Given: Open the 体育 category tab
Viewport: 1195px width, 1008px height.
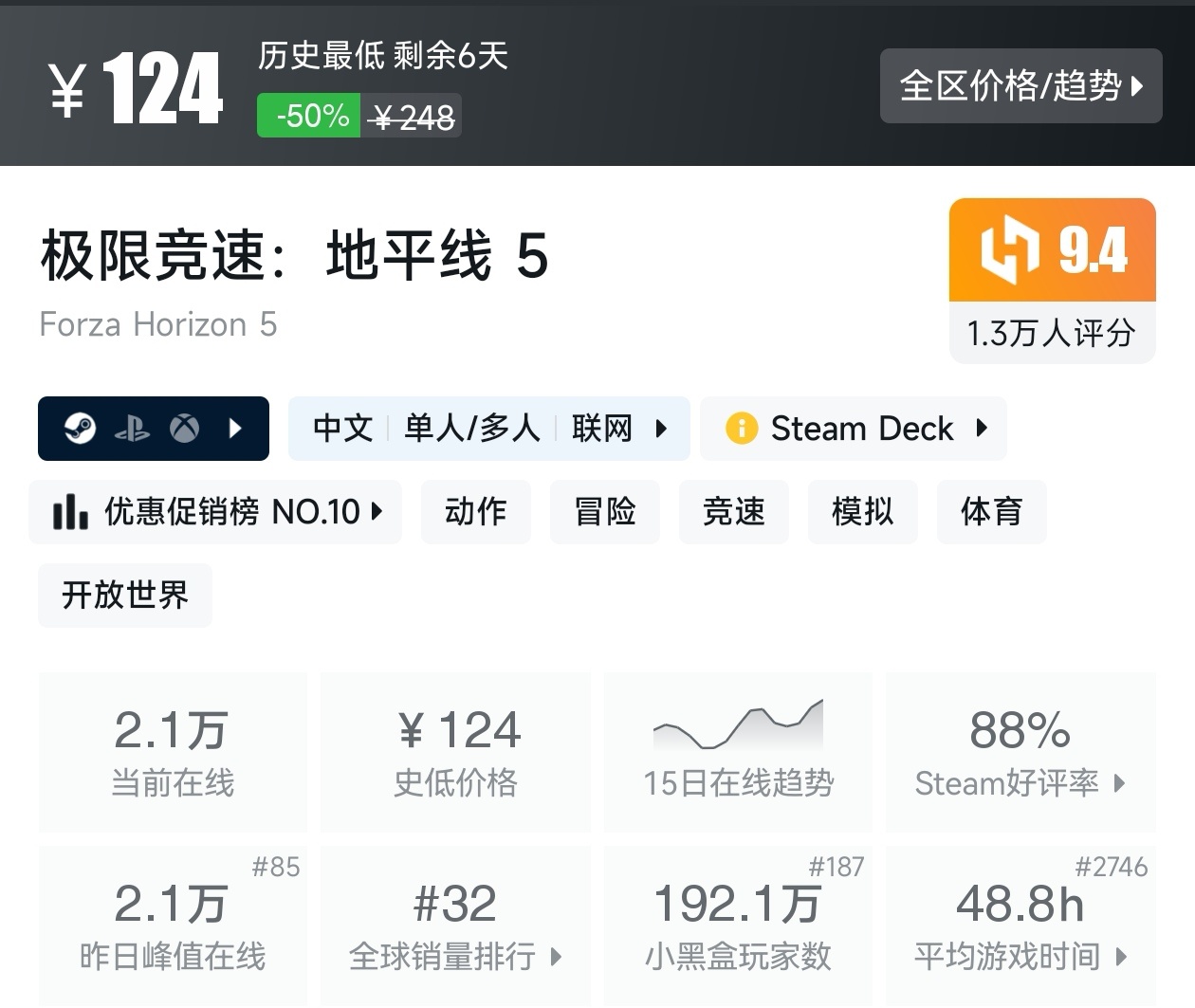Looking at the screenshot, I should [991, 512].
